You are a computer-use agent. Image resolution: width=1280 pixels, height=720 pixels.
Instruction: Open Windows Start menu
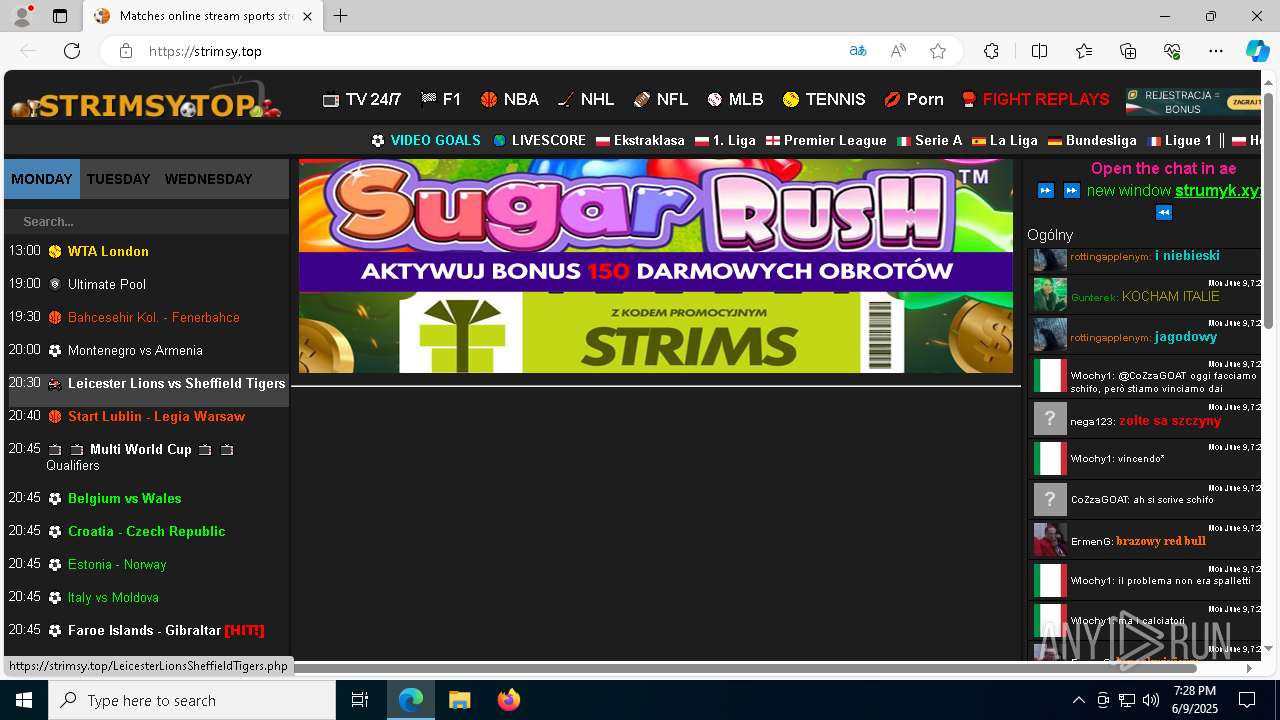pyautogui.click(x=24, y=700)
